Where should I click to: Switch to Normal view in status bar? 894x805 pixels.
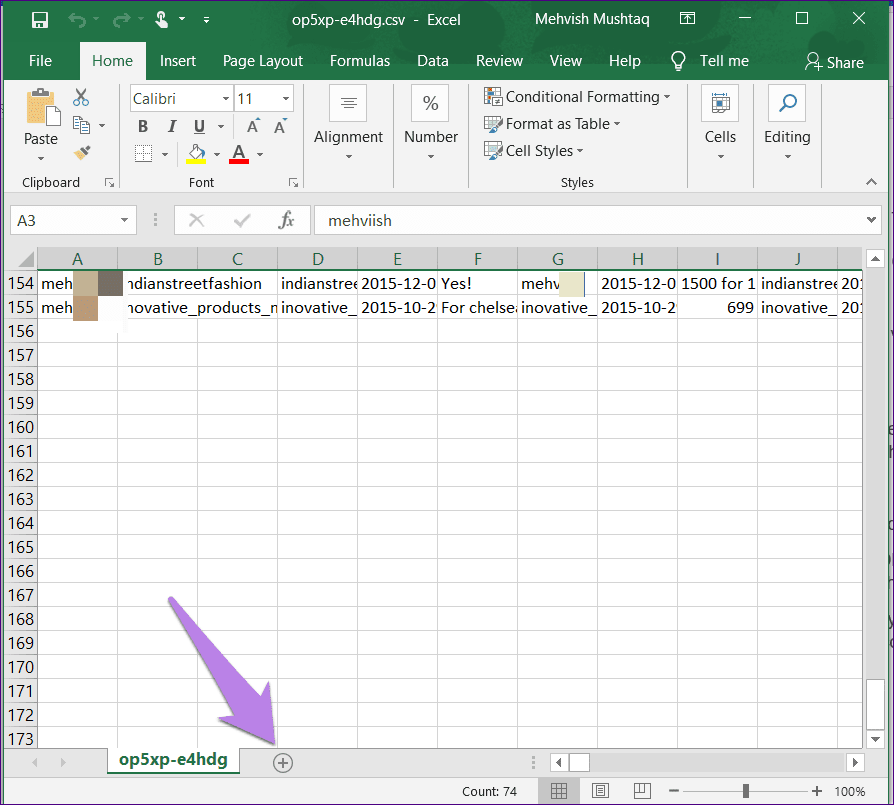[559, 791]
